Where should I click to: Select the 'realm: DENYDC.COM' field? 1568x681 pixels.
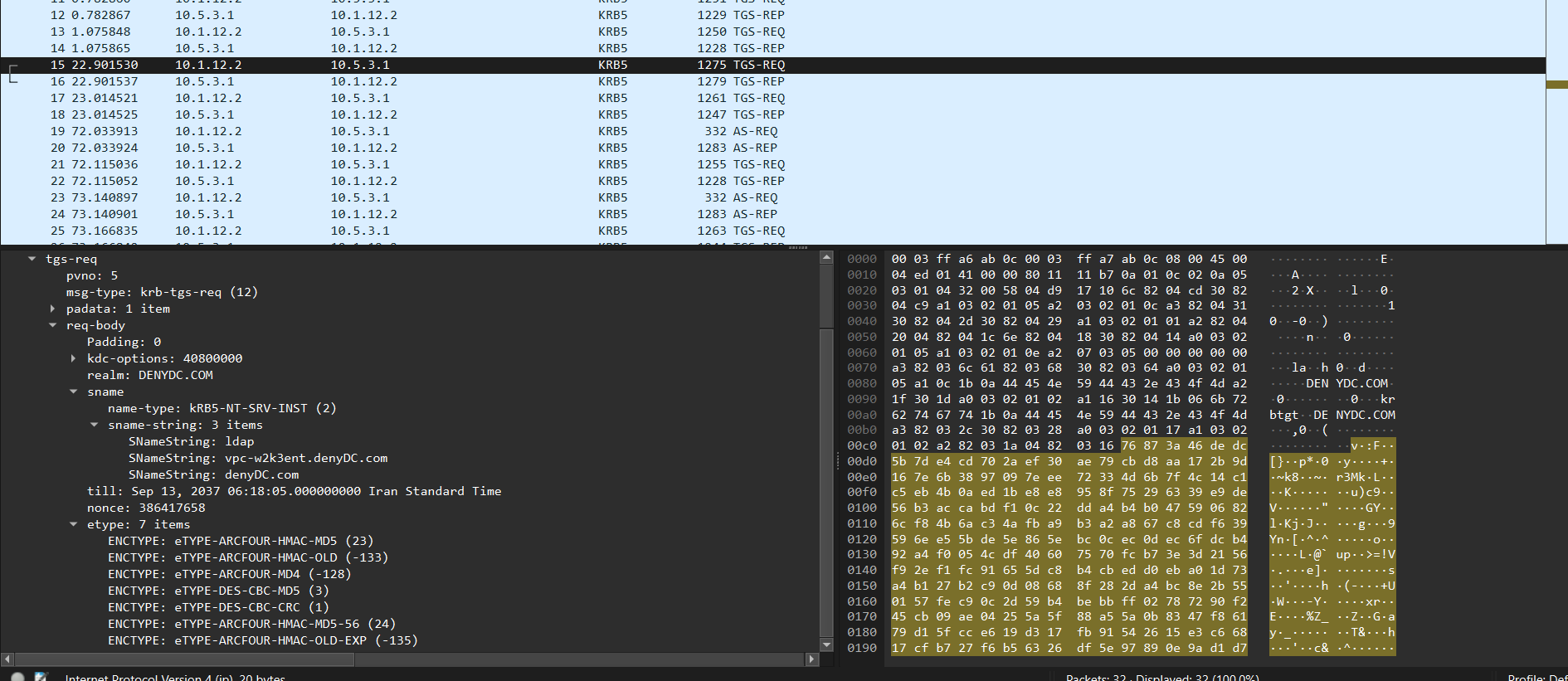tap(150, 375)
